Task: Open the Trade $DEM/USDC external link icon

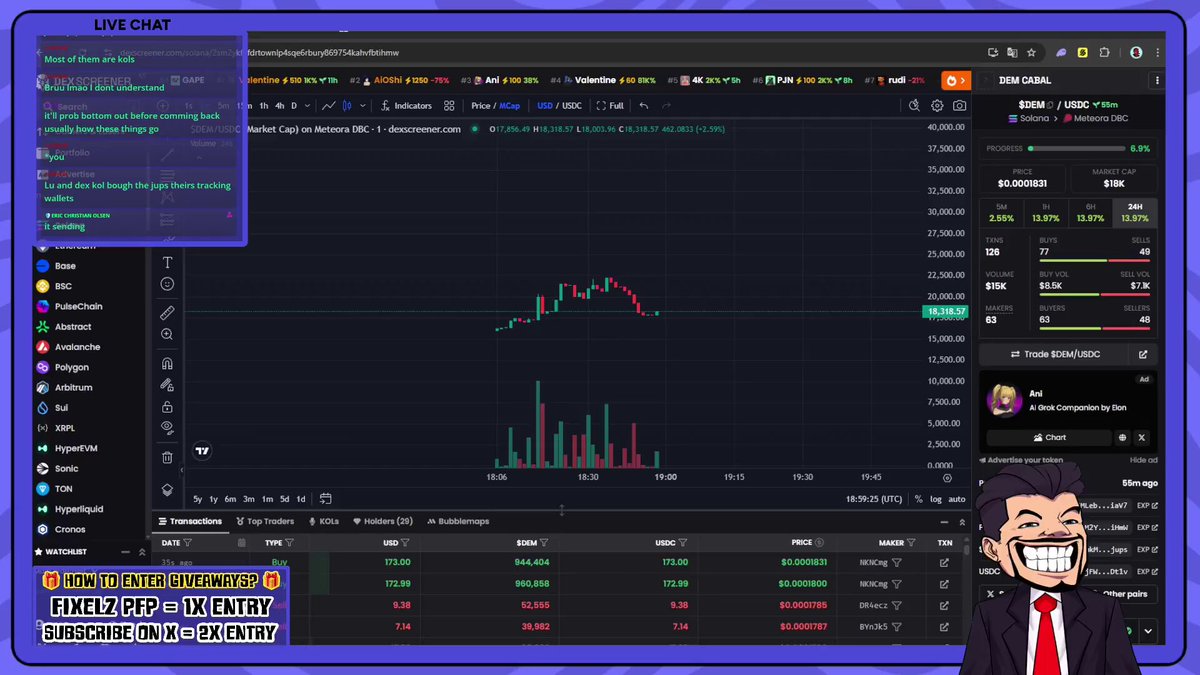Action: pyautogui.click(x=1143, y=354)
